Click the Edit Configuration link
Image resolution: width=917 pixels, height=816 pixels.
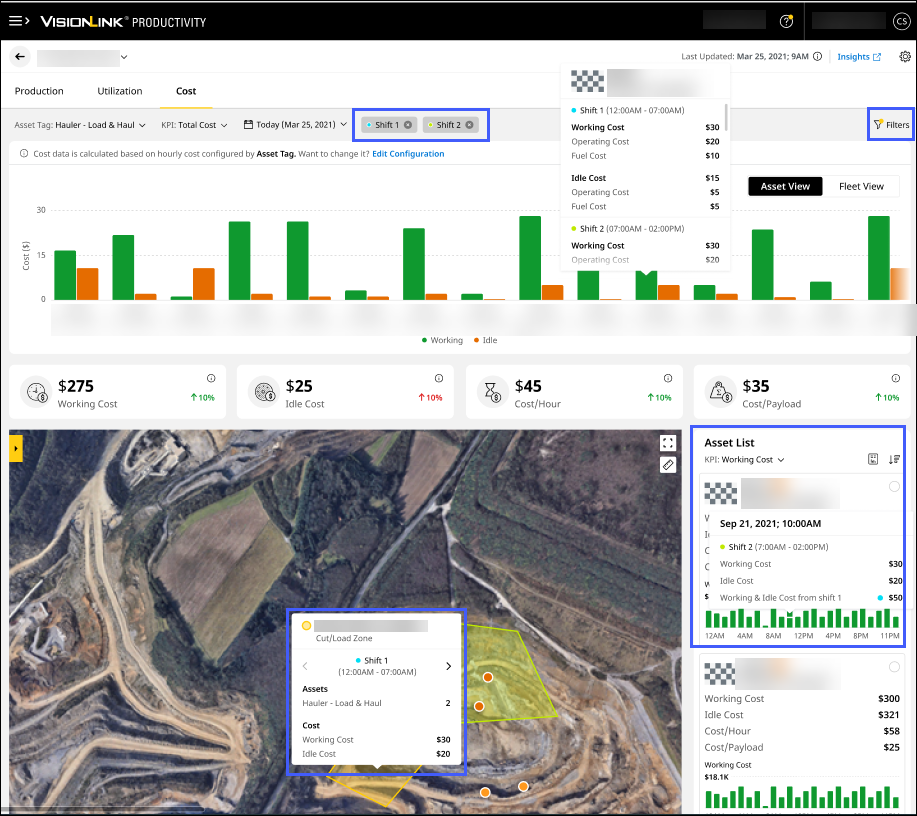coord(408,154)
